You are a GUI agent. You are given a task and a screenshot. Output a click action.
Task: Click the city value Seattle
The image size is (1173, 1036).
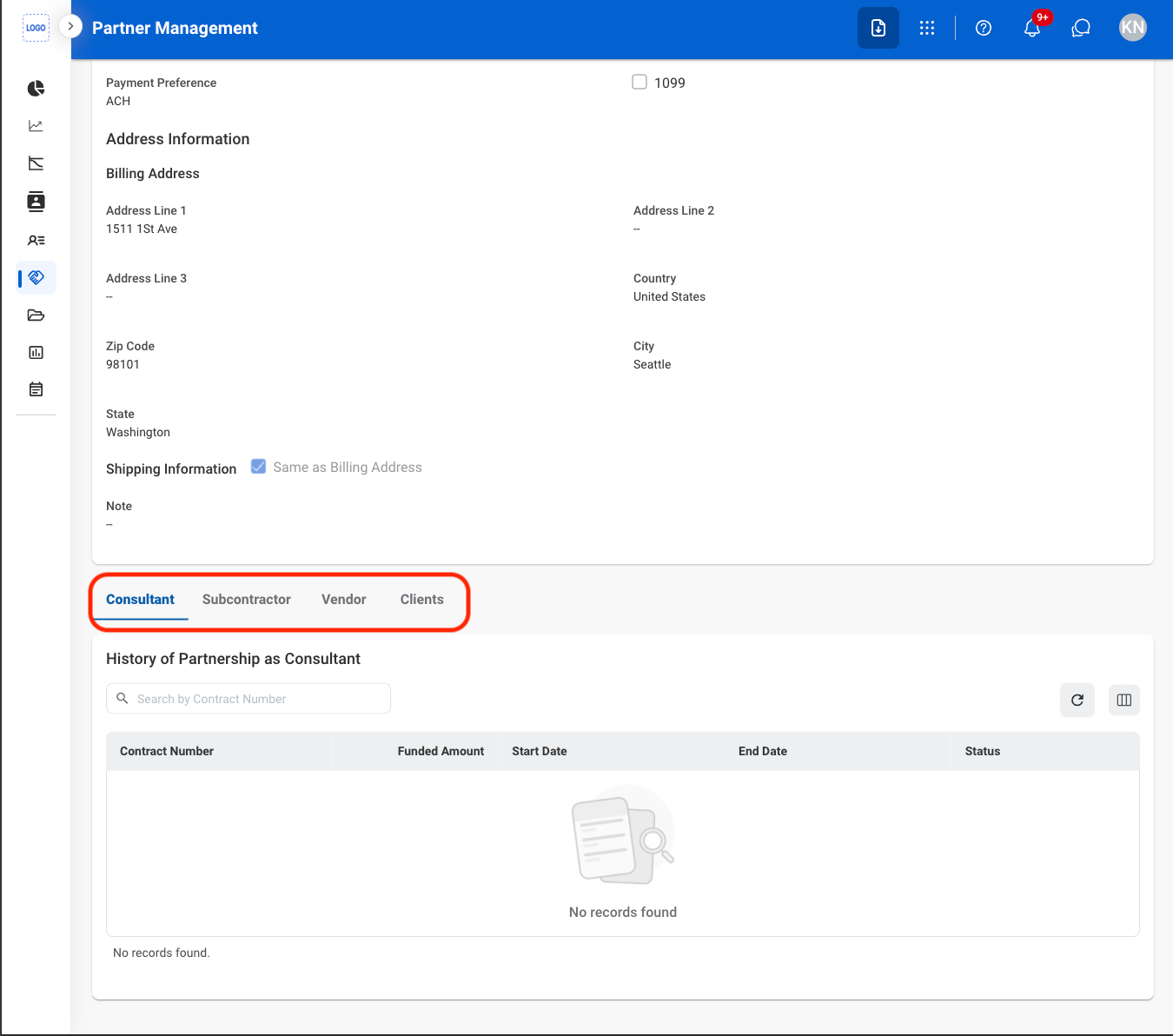point(652,364)
